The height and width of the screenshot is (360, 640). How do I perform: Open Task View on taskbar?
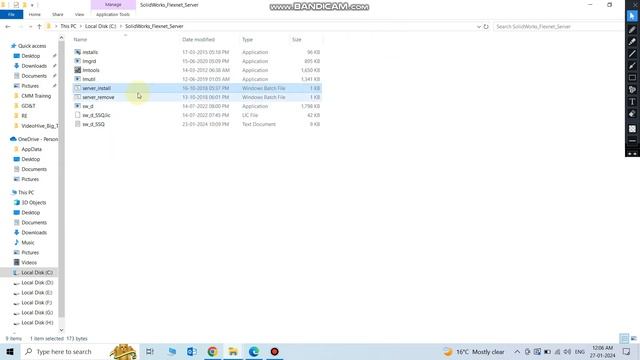[x=150, y=351]
